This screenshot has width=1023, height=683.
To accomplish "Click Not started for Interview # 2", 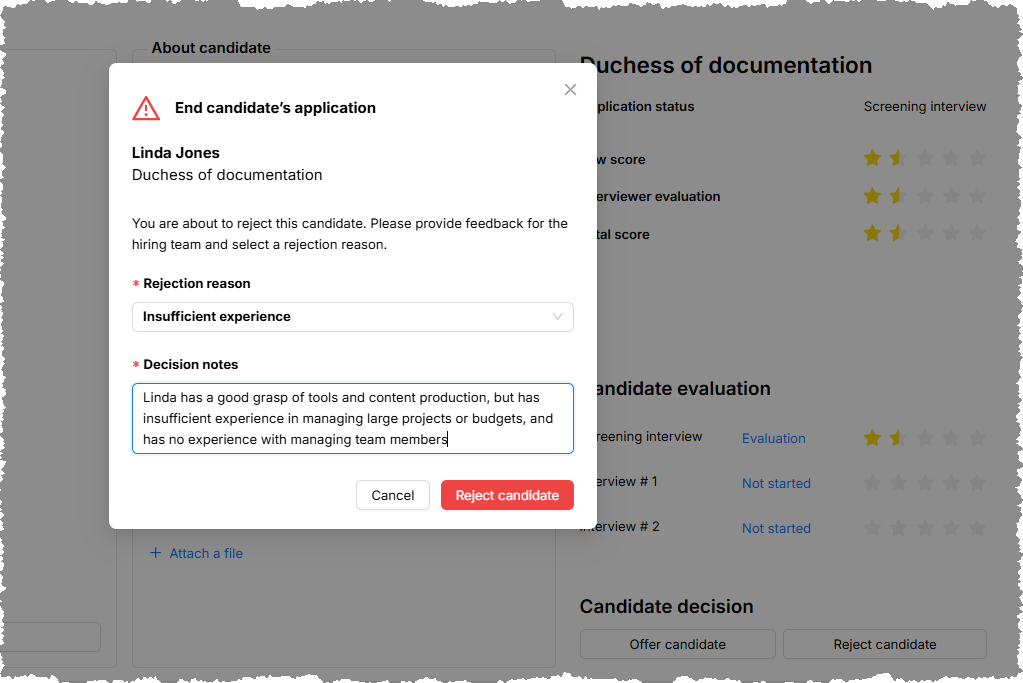I will [776, 528].
